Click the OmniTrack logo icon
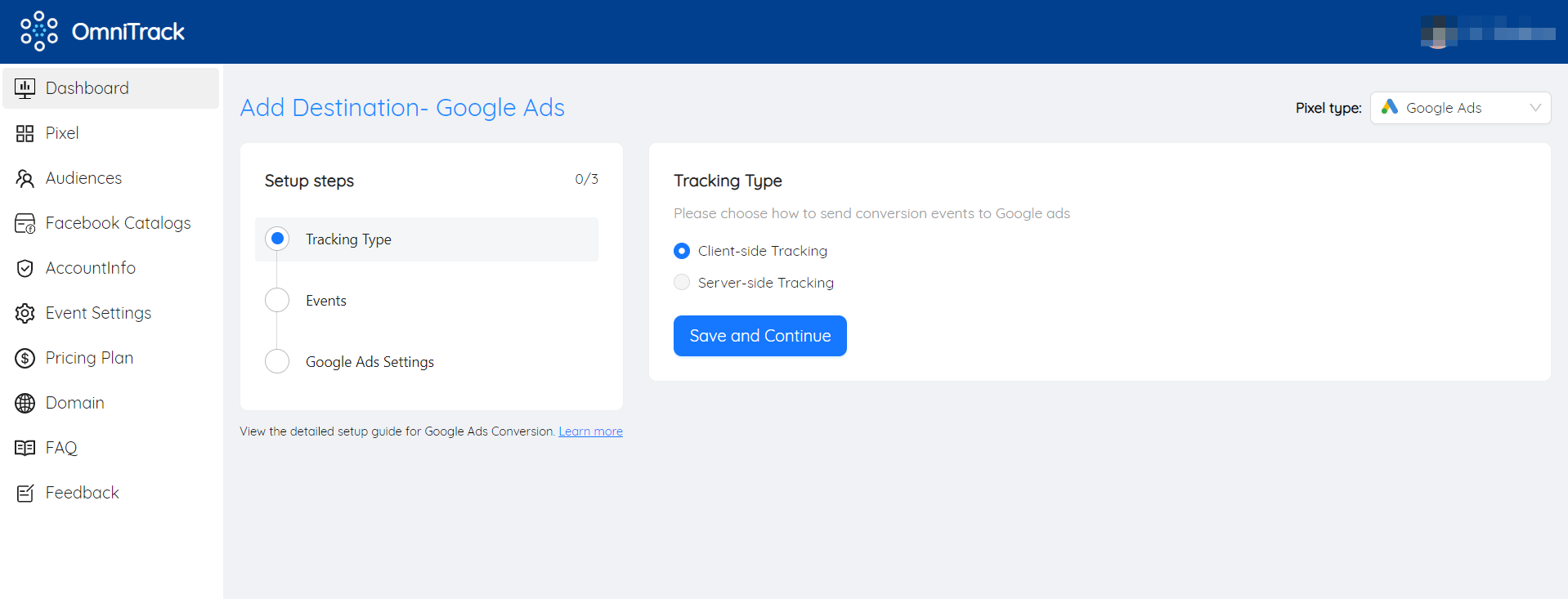 click(x=39, y=31)
